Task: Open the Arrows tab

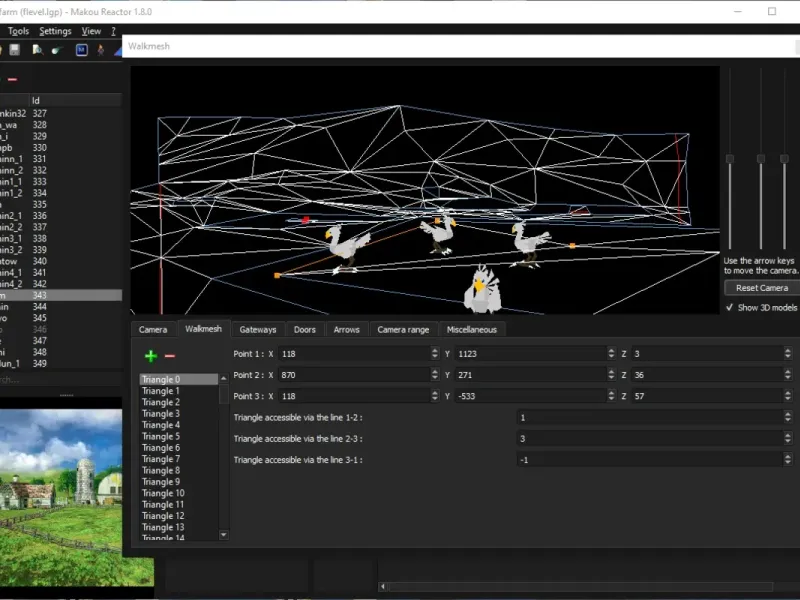Action: tap(346, 330)
